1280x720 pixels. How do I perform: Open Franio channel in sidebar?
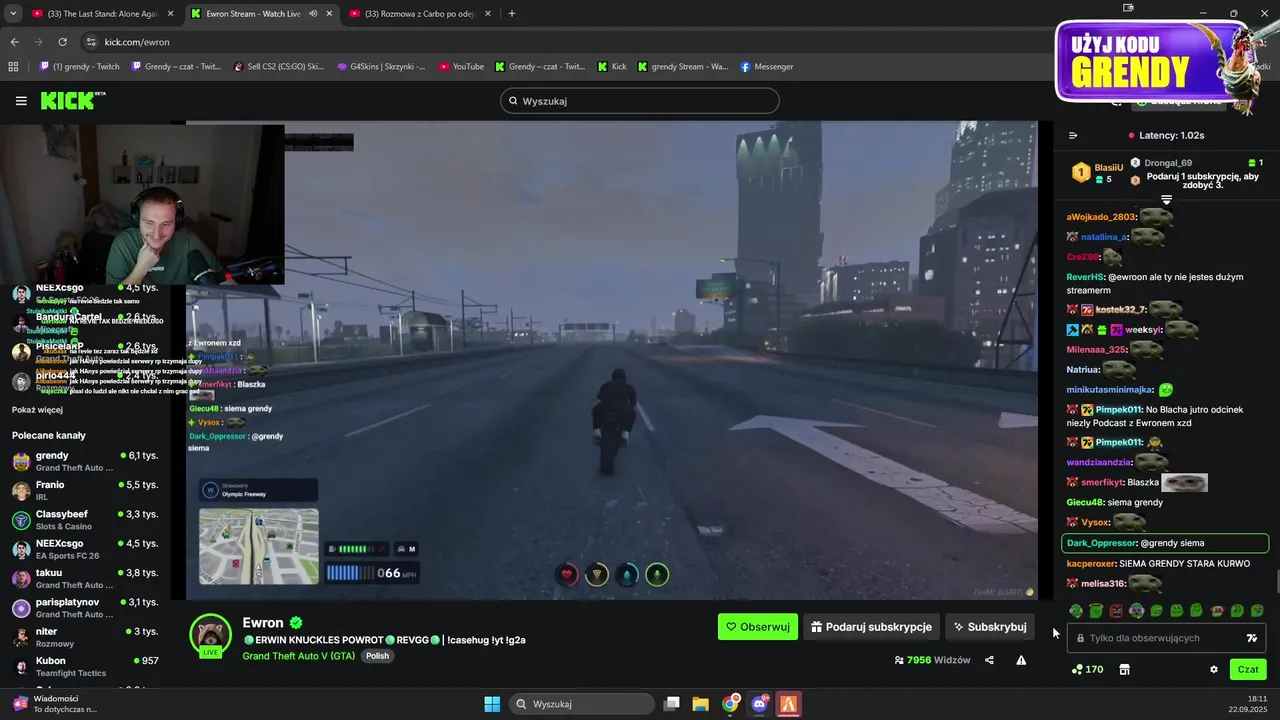(84, 490)
